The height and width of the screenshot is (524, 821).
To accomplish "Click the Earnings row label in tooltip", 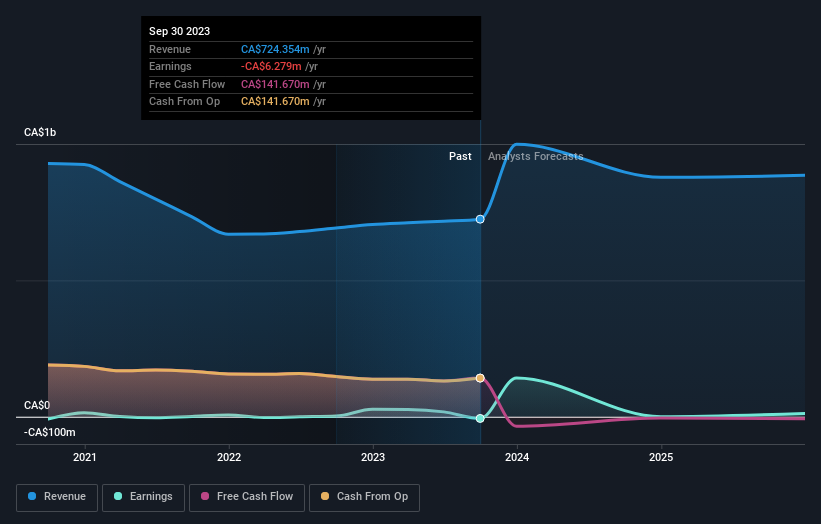I will [x=170, y=66].
